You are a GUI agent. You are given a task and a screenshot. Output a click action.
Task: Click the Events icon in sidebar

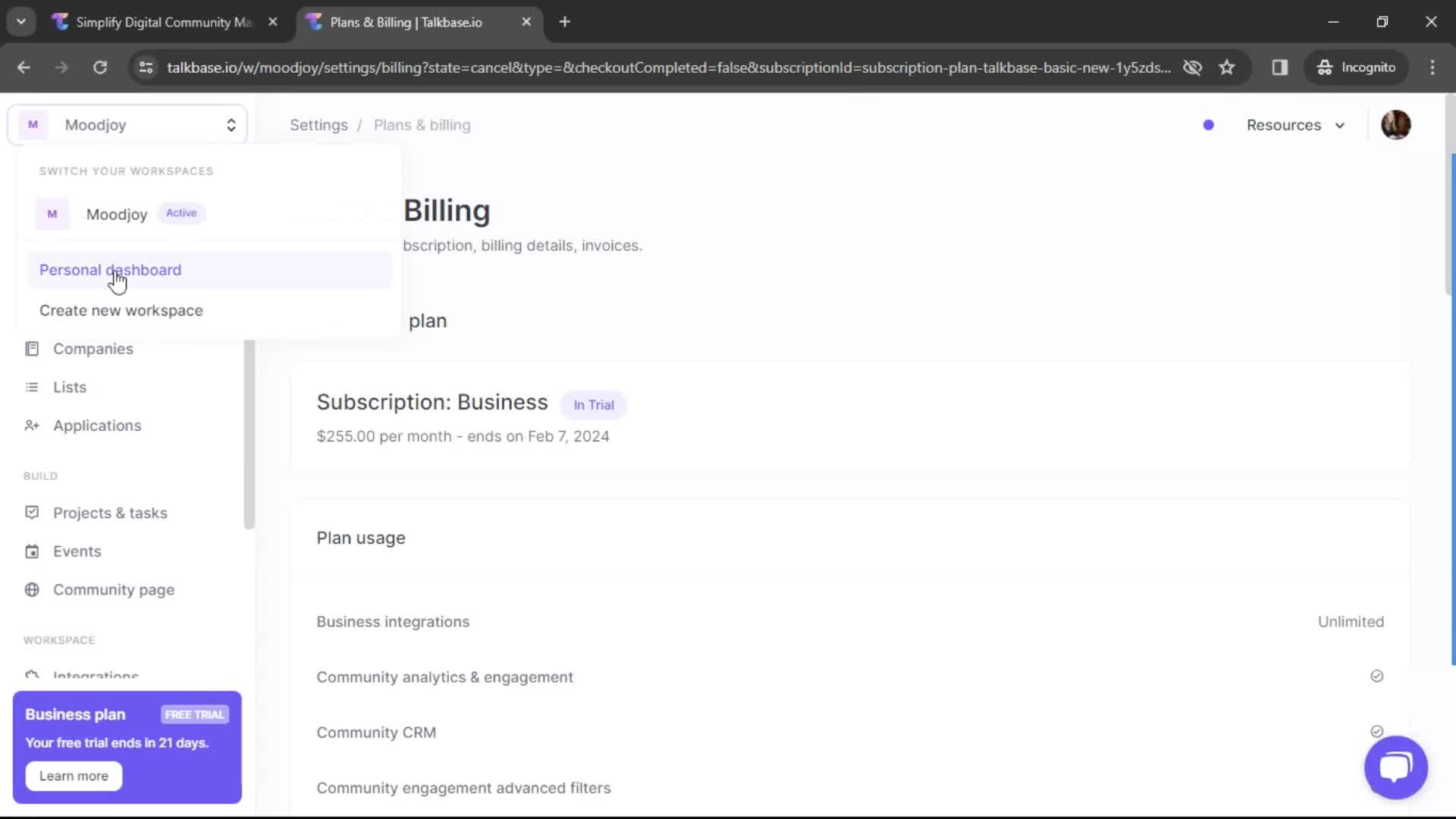click(31, 551)
